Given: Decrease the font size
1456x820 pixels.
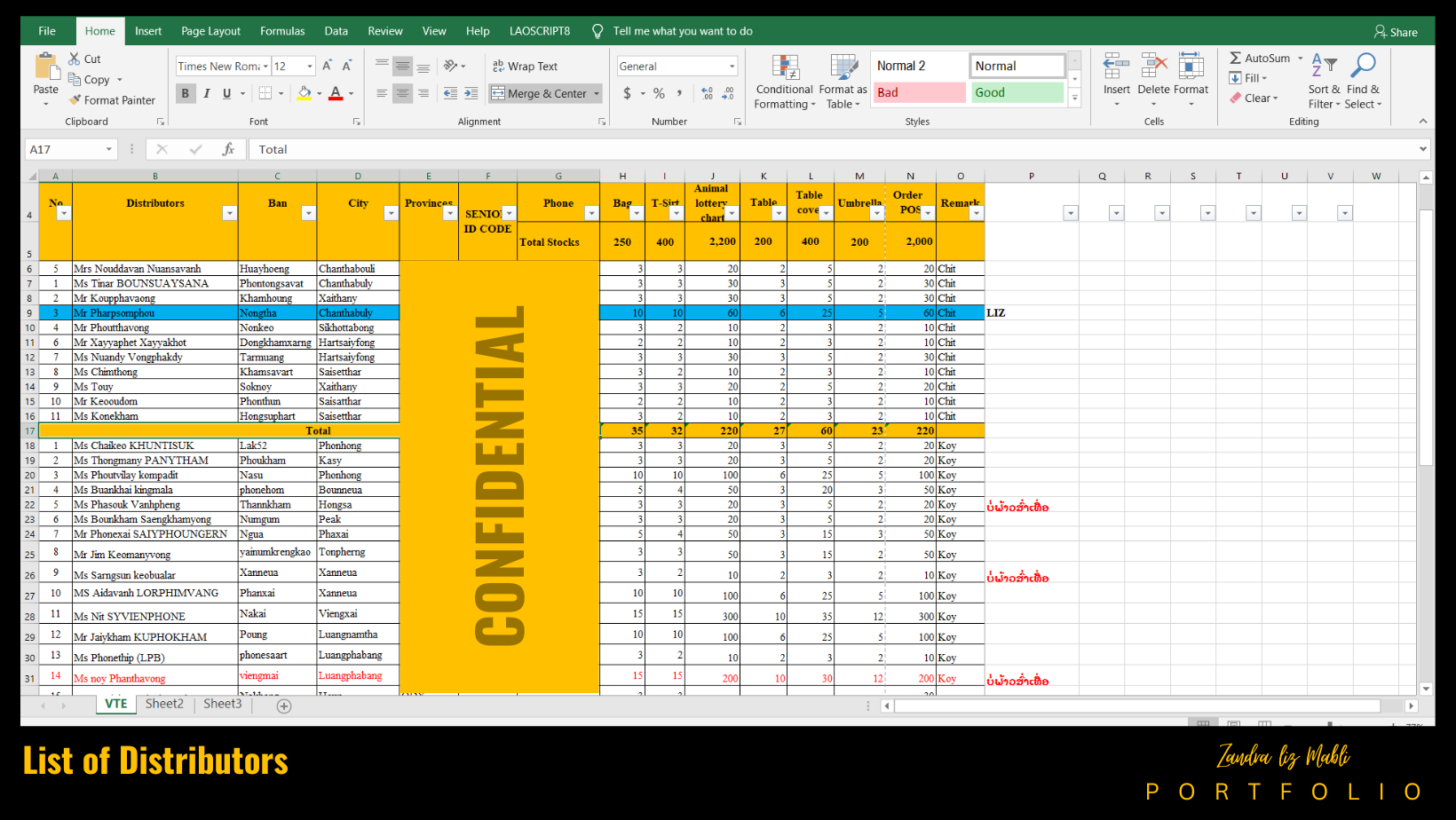Looking at the screenshot, I should pyautogui.click(x=347, y=66).
